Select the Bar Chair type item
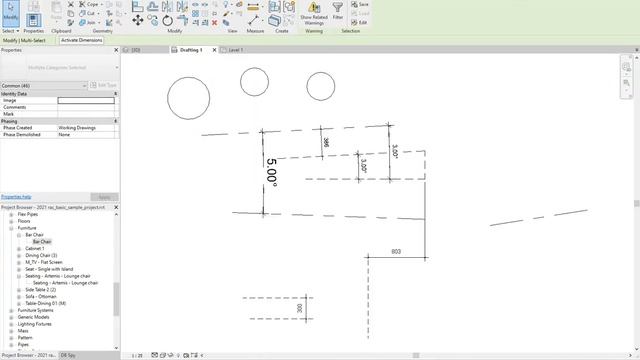Screen dimensions: 640x360 click(42, 242)
